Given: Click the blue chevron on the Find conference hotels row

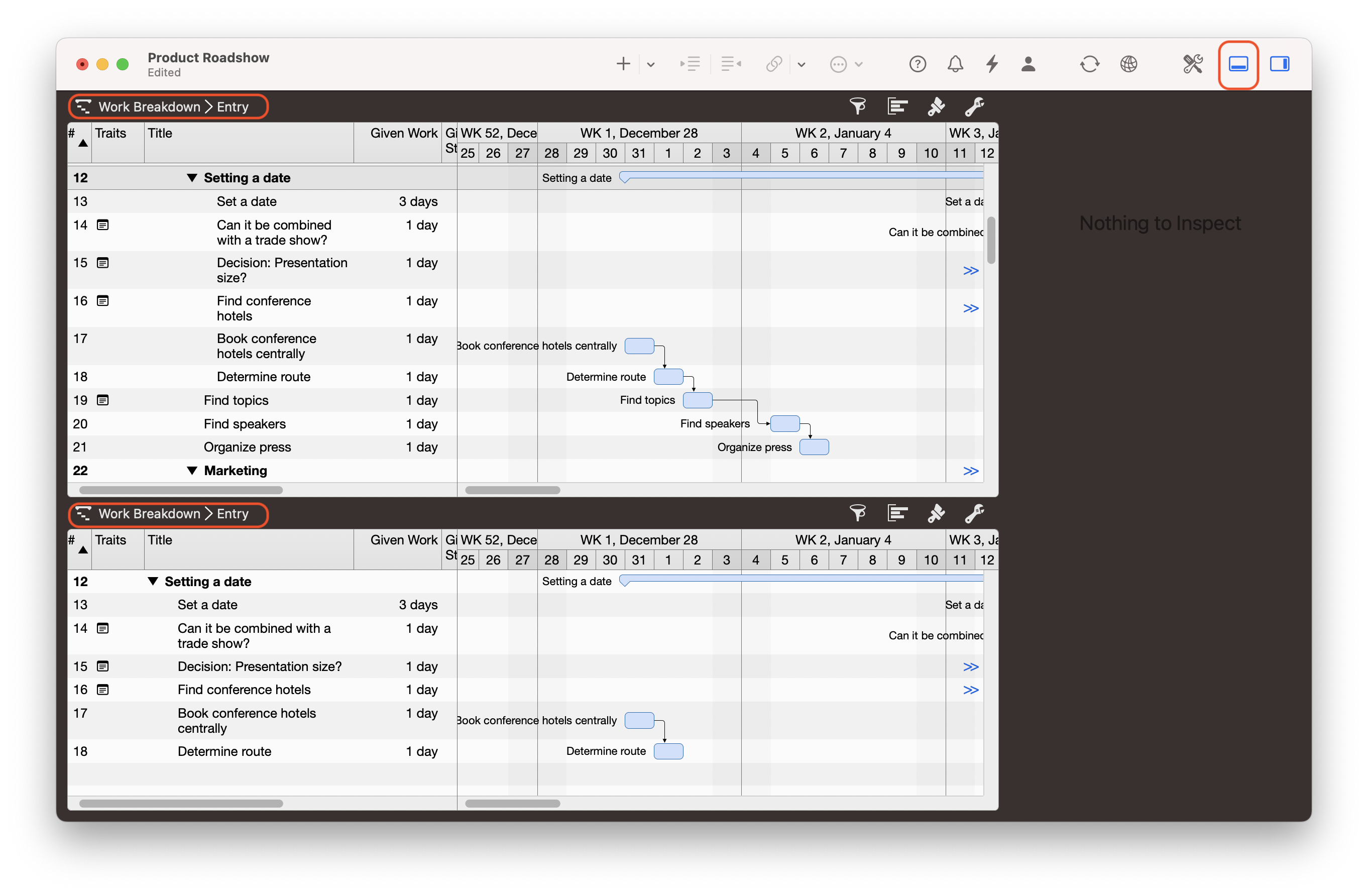Looking at the screenshot, I should pos(970,308).
